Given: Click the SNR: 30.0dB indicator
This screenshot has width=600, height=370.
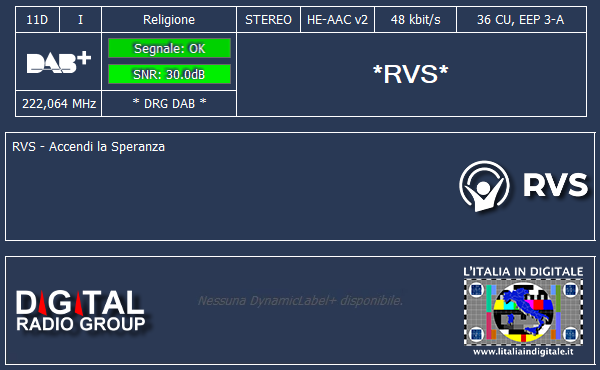Looking at the screenshot, I should tap(170, 74).
